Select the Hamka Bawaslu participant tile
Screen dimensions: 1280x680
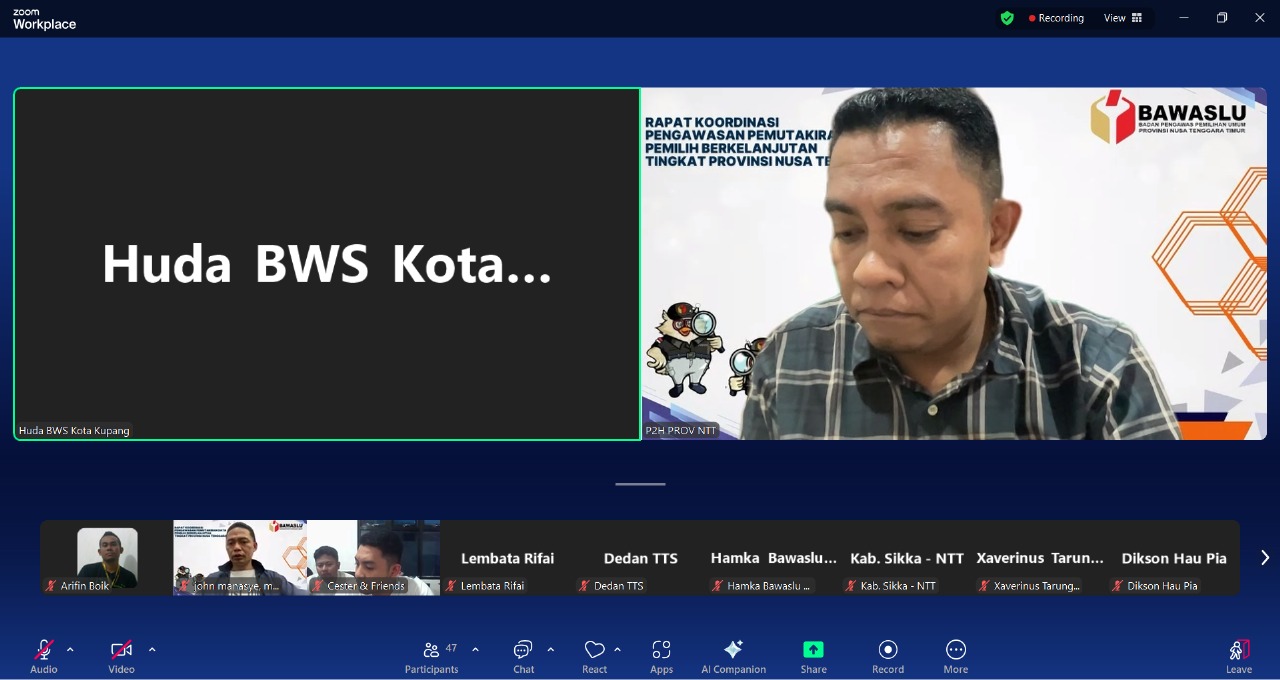pyautogui.click(x=773, y=558)
